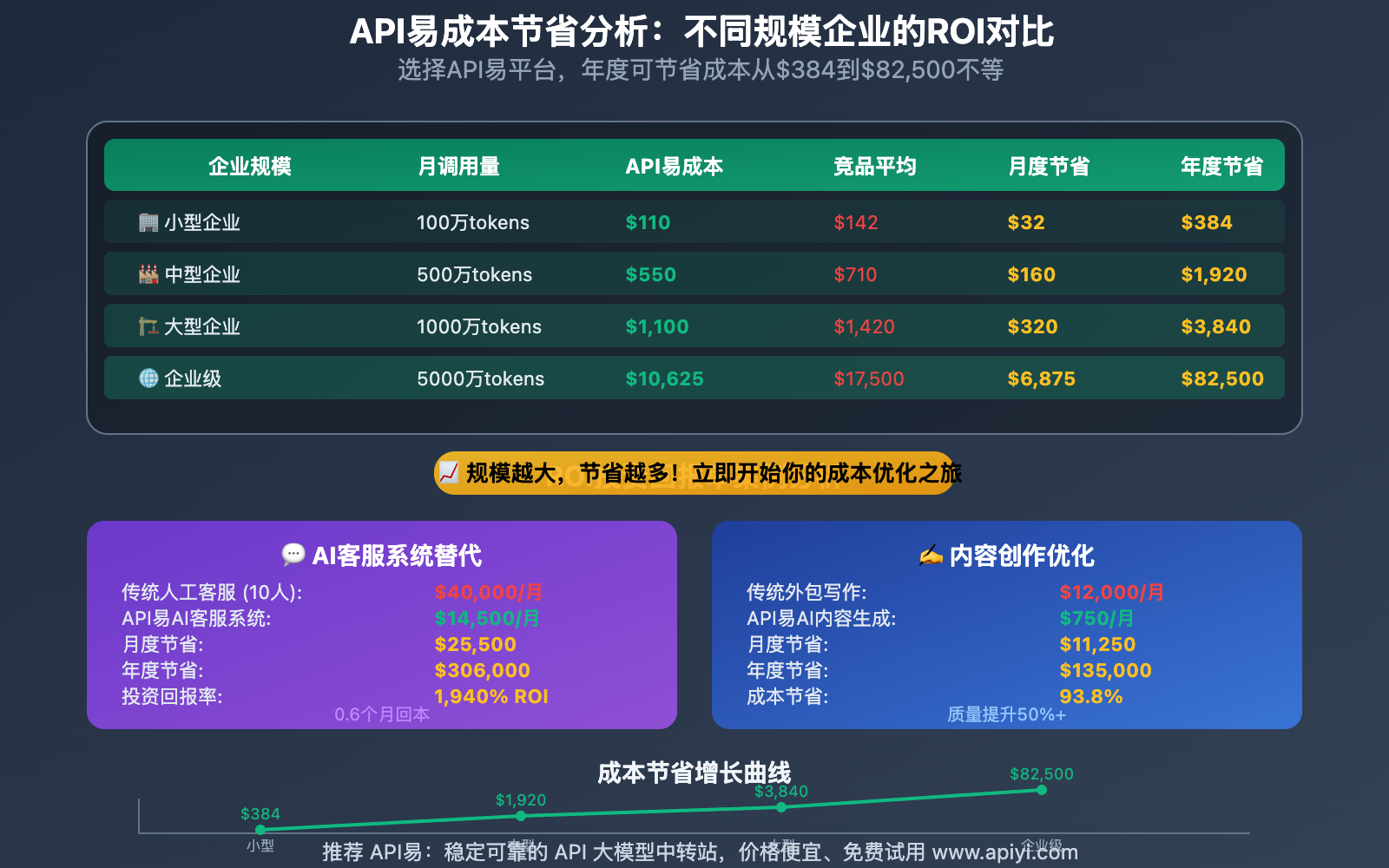Click the $82,500 data point on growth curve
This screenshot has width=1389, height=868.
pyautogui.click(x=1042, y=790)
